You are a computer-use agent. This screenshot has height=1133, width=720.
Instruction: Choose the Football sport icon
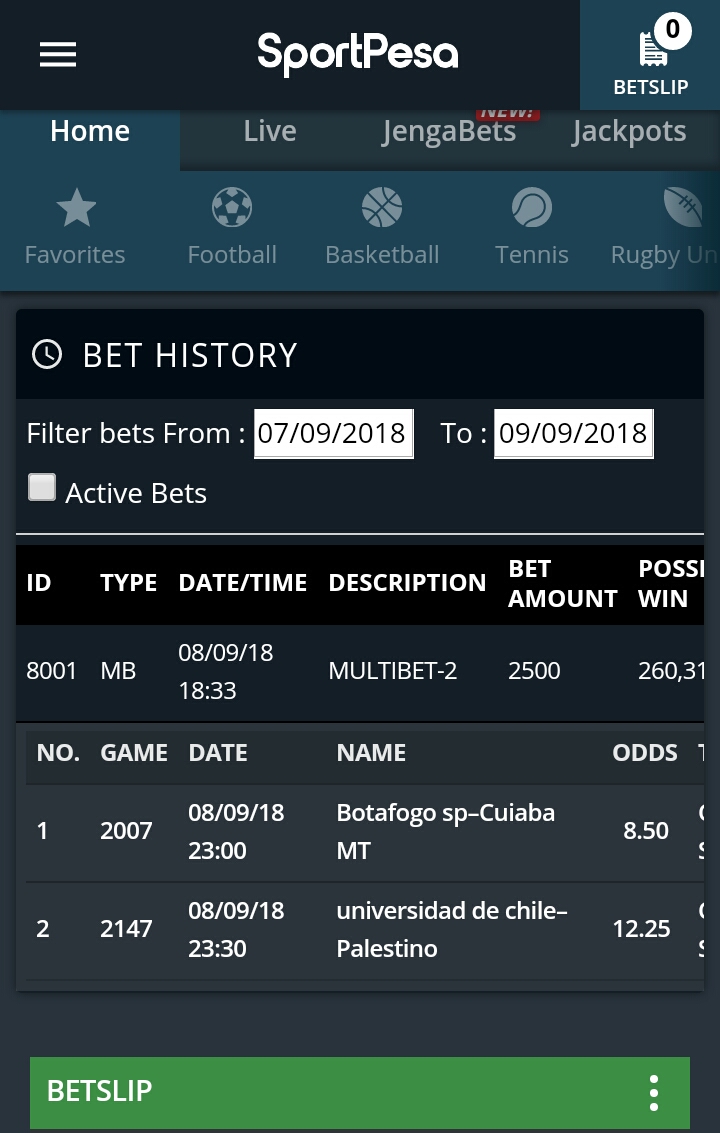[232, 209]
